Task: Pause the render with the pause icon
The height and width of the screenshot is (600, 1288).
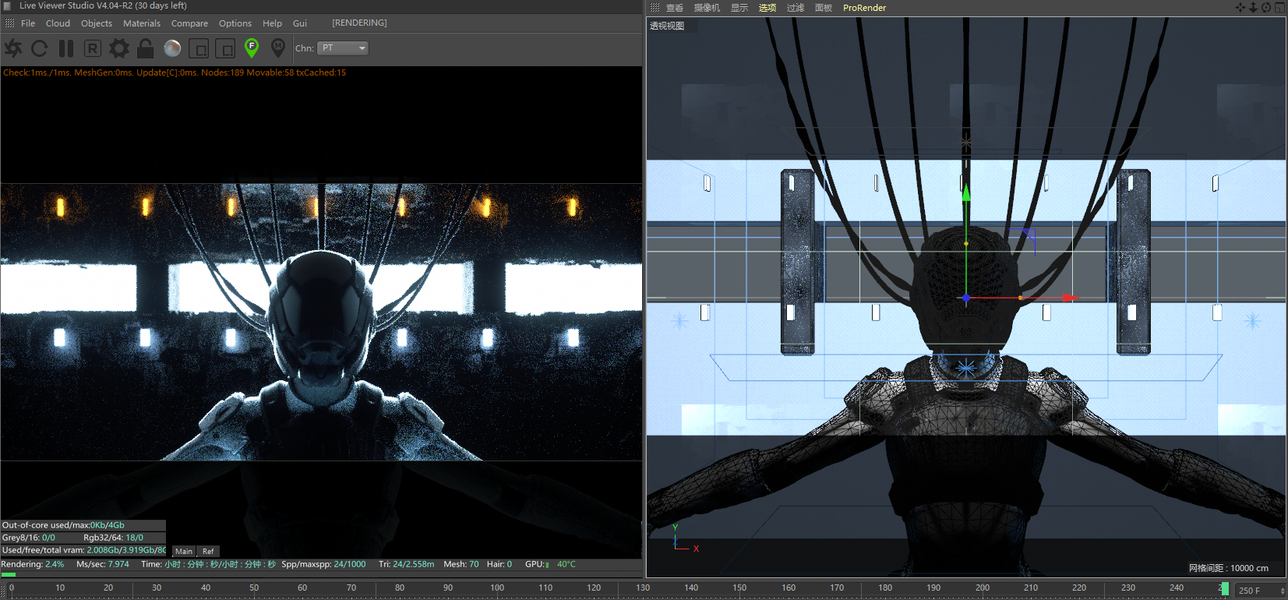Action: (66, 48)
